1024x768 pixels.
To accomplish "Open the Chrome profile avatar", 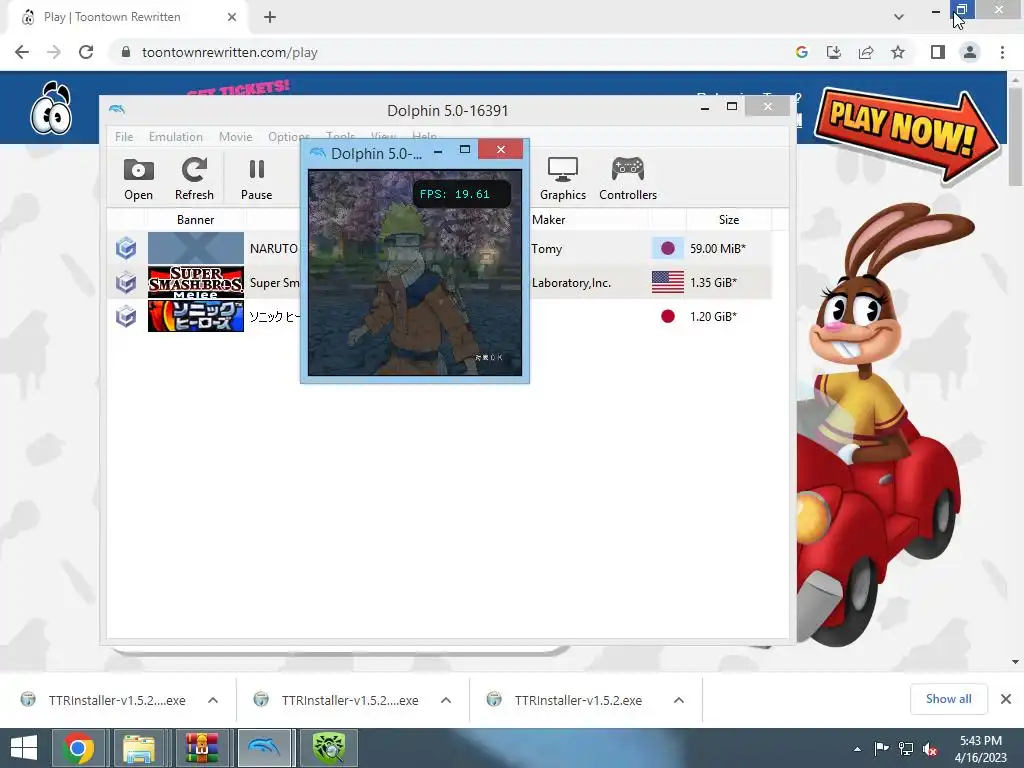I will pyautogui.click(x=970, y=52).
